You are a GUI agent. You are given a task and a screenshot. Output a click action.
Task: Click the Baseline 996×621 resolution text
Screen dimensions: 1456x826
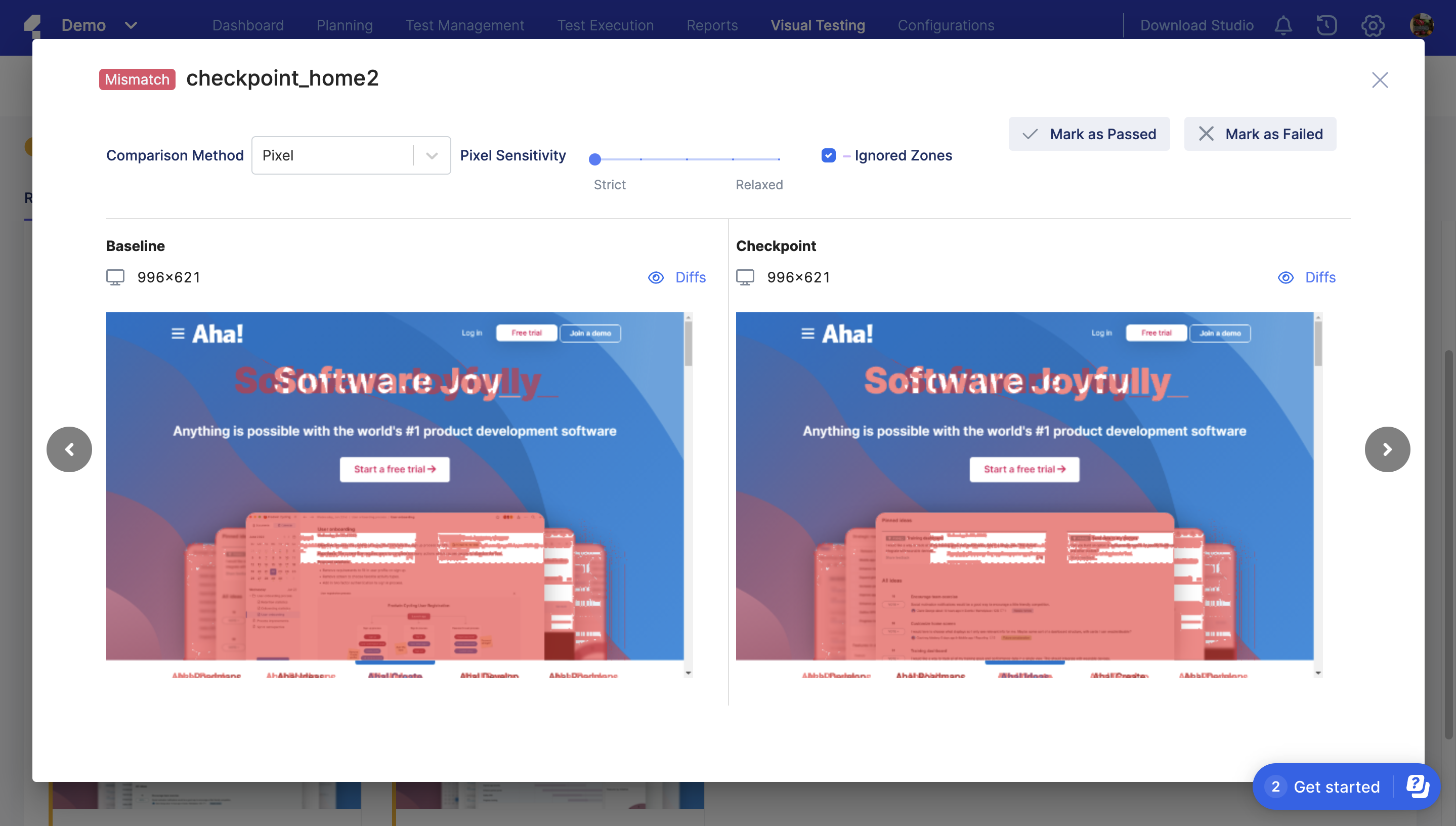click(x=169, y=277)
